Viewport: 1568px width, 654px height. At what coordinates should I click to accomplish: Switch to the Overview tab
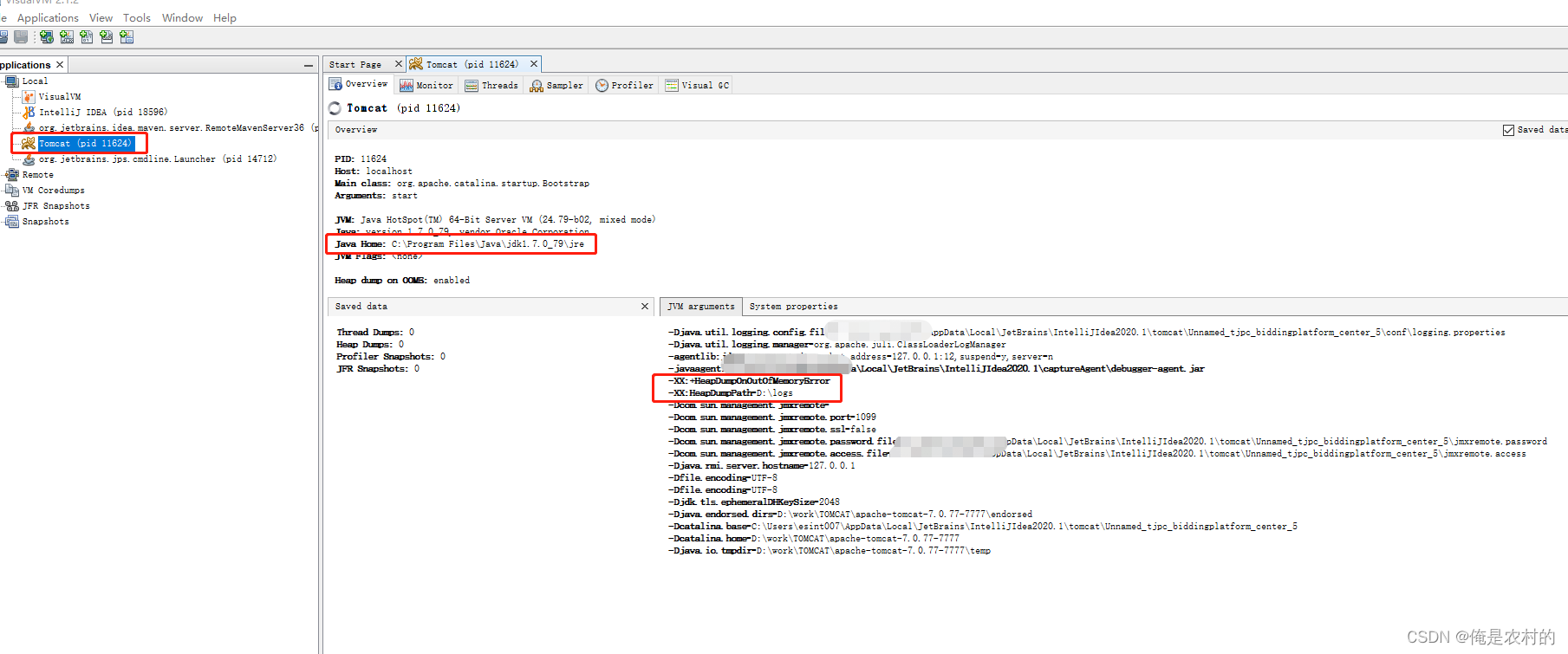359,84
